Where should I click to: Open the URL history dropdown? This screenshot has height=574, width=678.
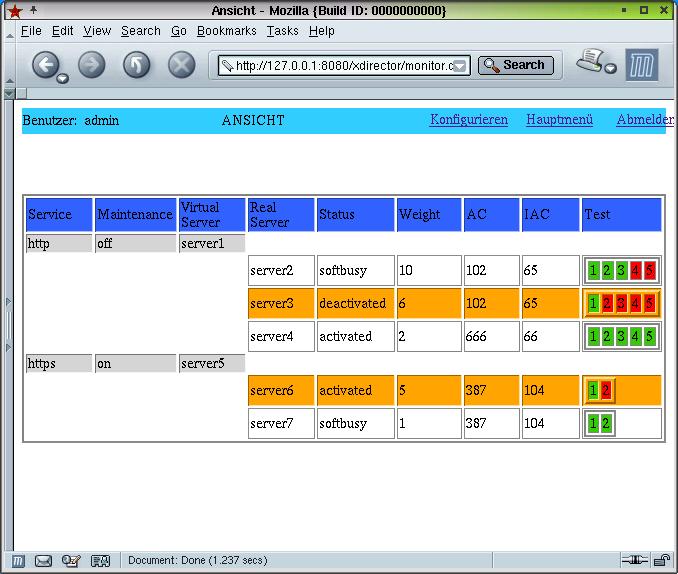460,66
